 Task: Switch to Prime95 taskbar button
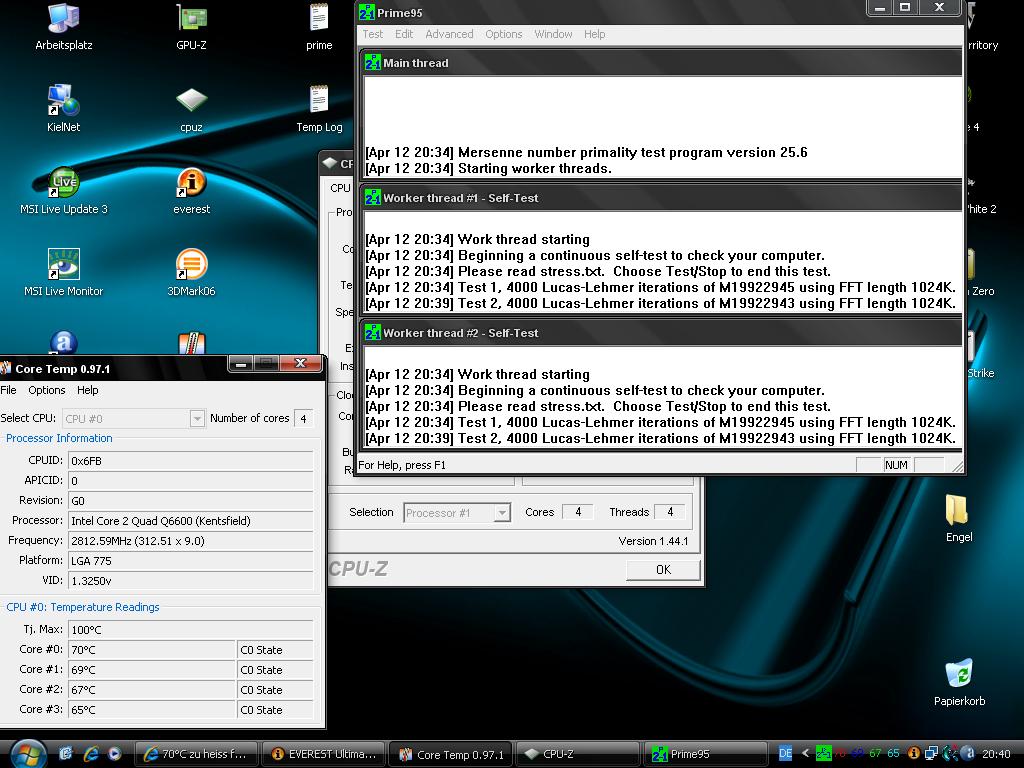(705, 754)
